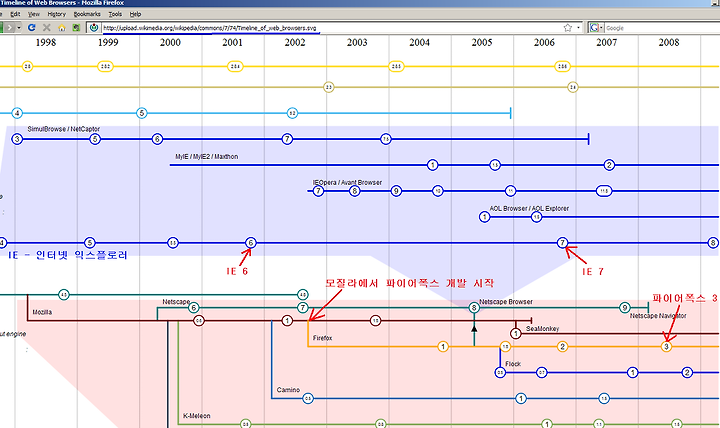
Task: Open the back/forward history dropdown arrow
Action: tap(19, 28)
